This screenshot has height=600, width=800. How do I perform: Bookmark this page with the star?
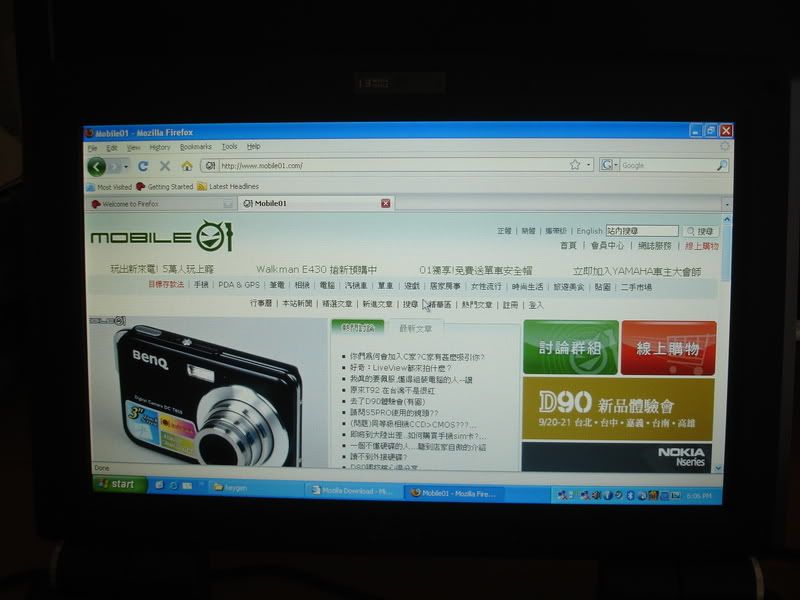click(575, 165)
